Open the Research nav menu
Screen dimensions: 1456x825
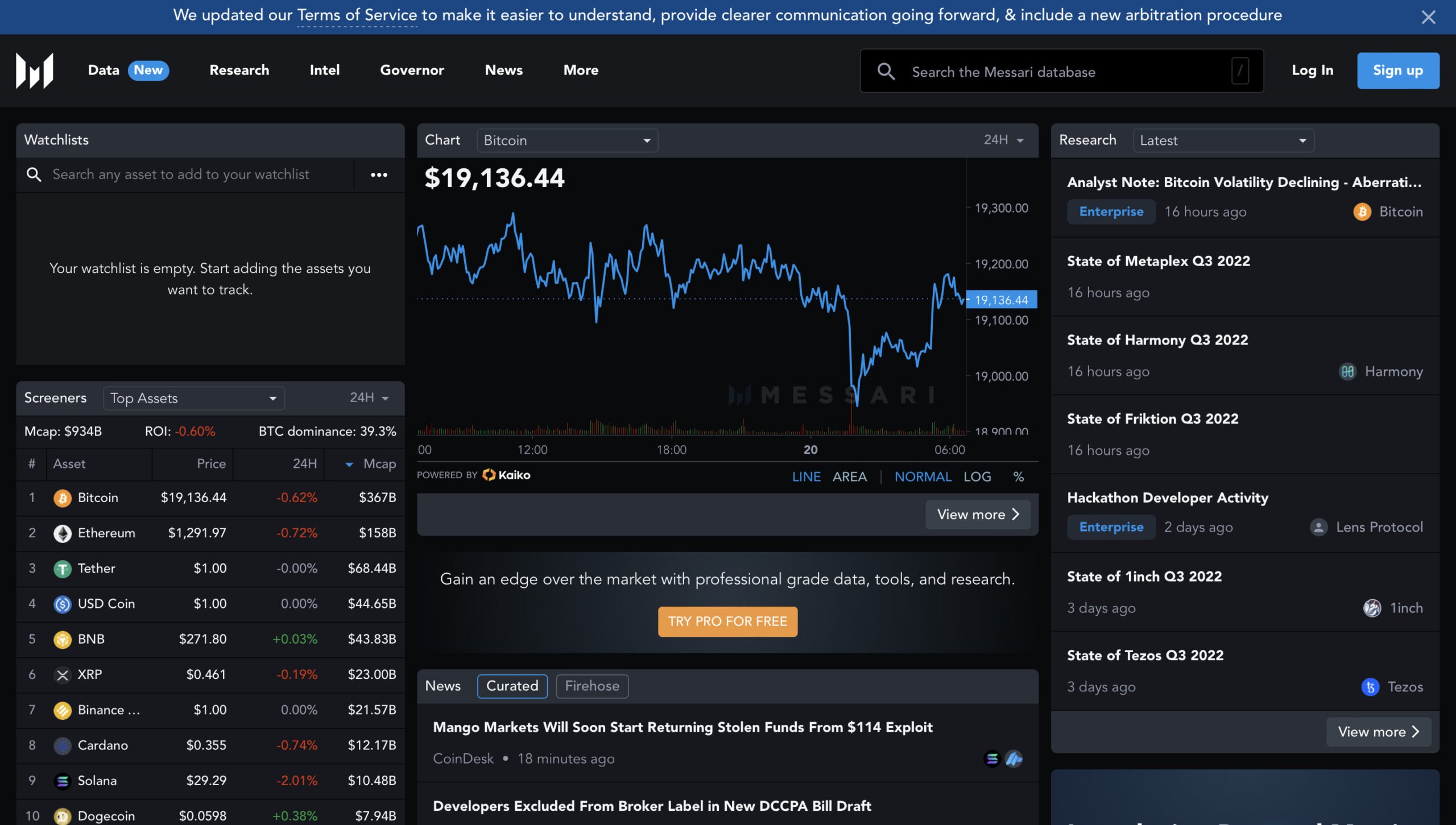click(x=239, y=70)
